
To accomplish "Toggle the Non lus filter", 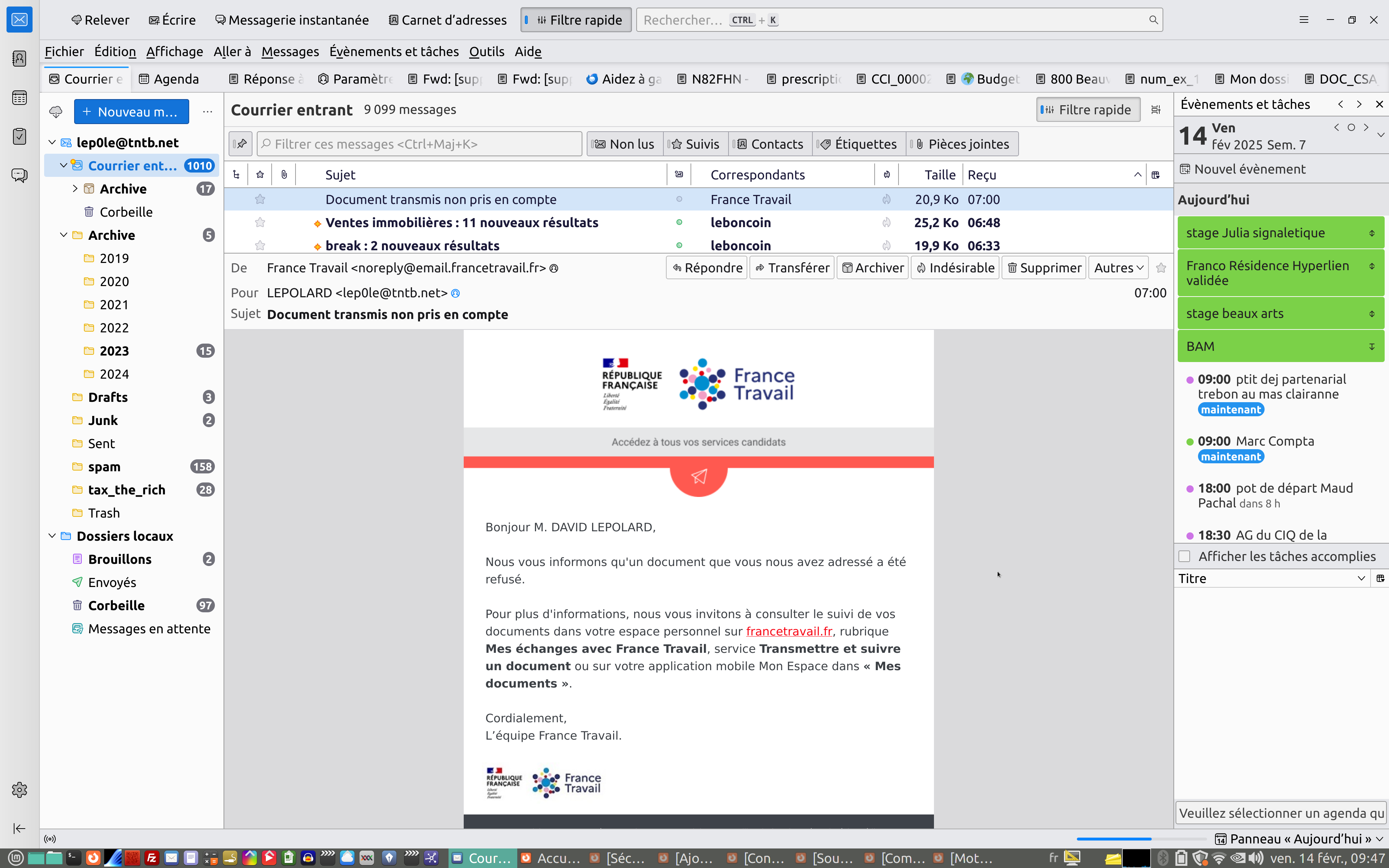I will pyautogui.click(x=624, y=144).
